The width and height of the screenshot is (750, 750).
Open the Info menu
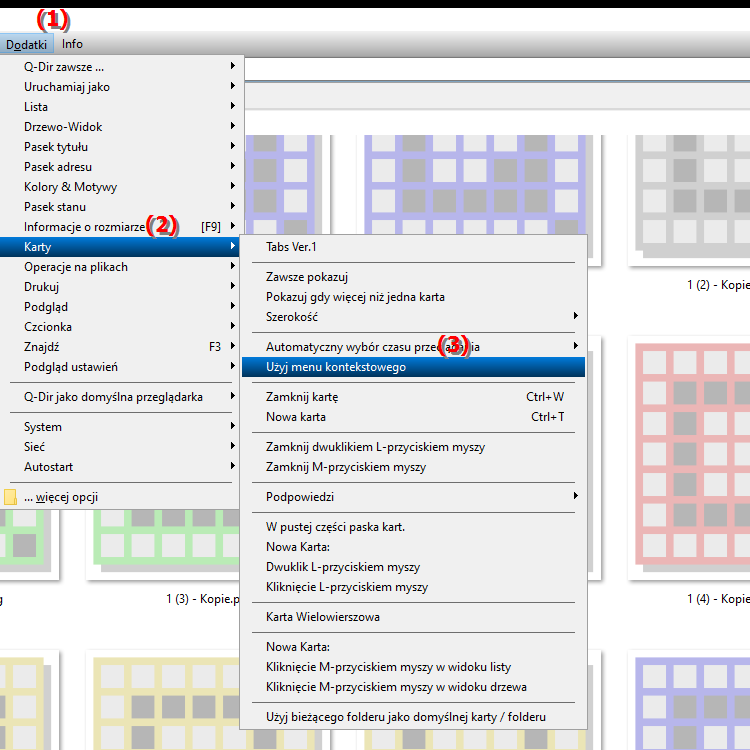pyautogui.click(x=72, y=44)
